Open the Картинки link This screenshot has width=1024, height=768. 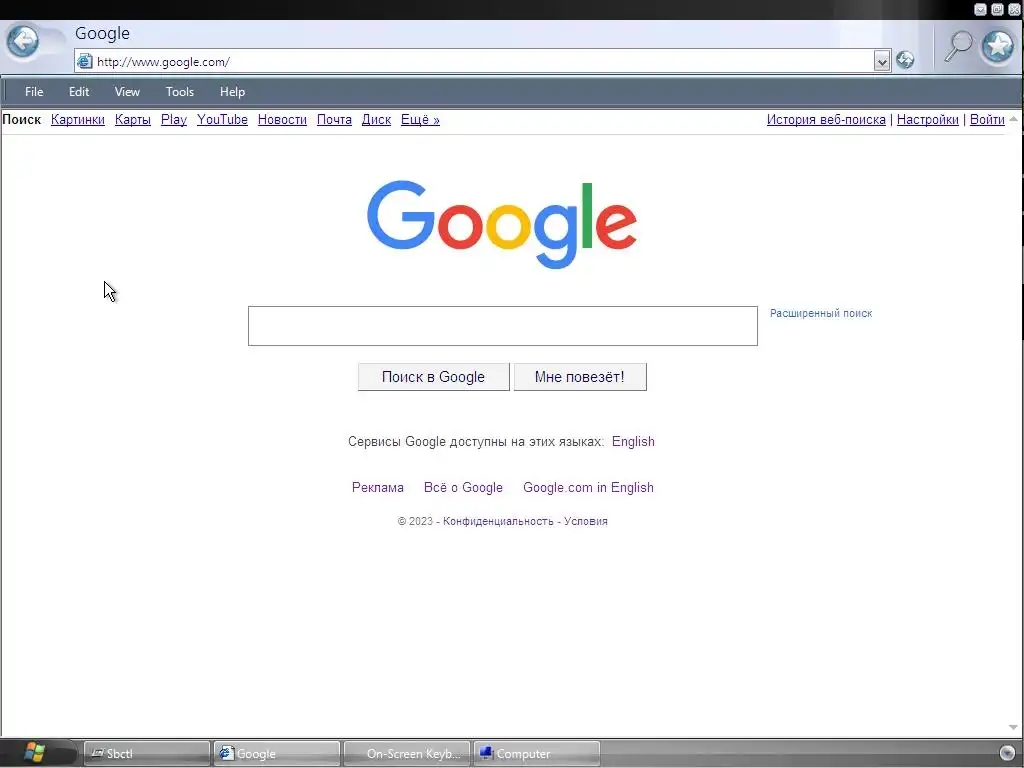pos(78,120)
